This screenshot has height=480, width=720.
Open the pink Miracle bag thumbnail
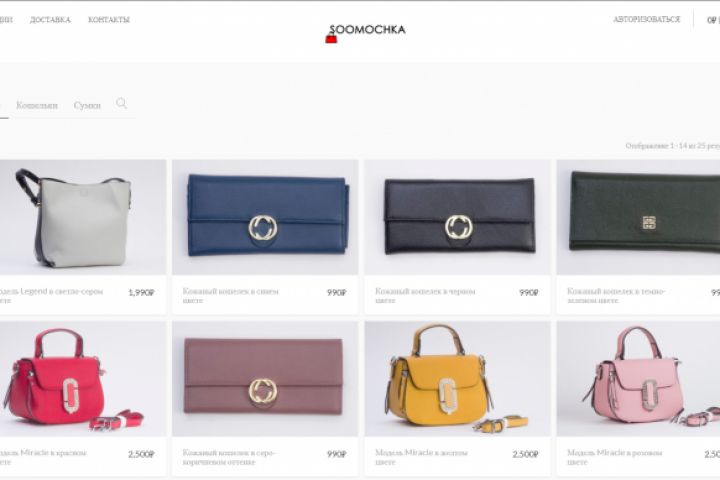(x=638, y=378)
